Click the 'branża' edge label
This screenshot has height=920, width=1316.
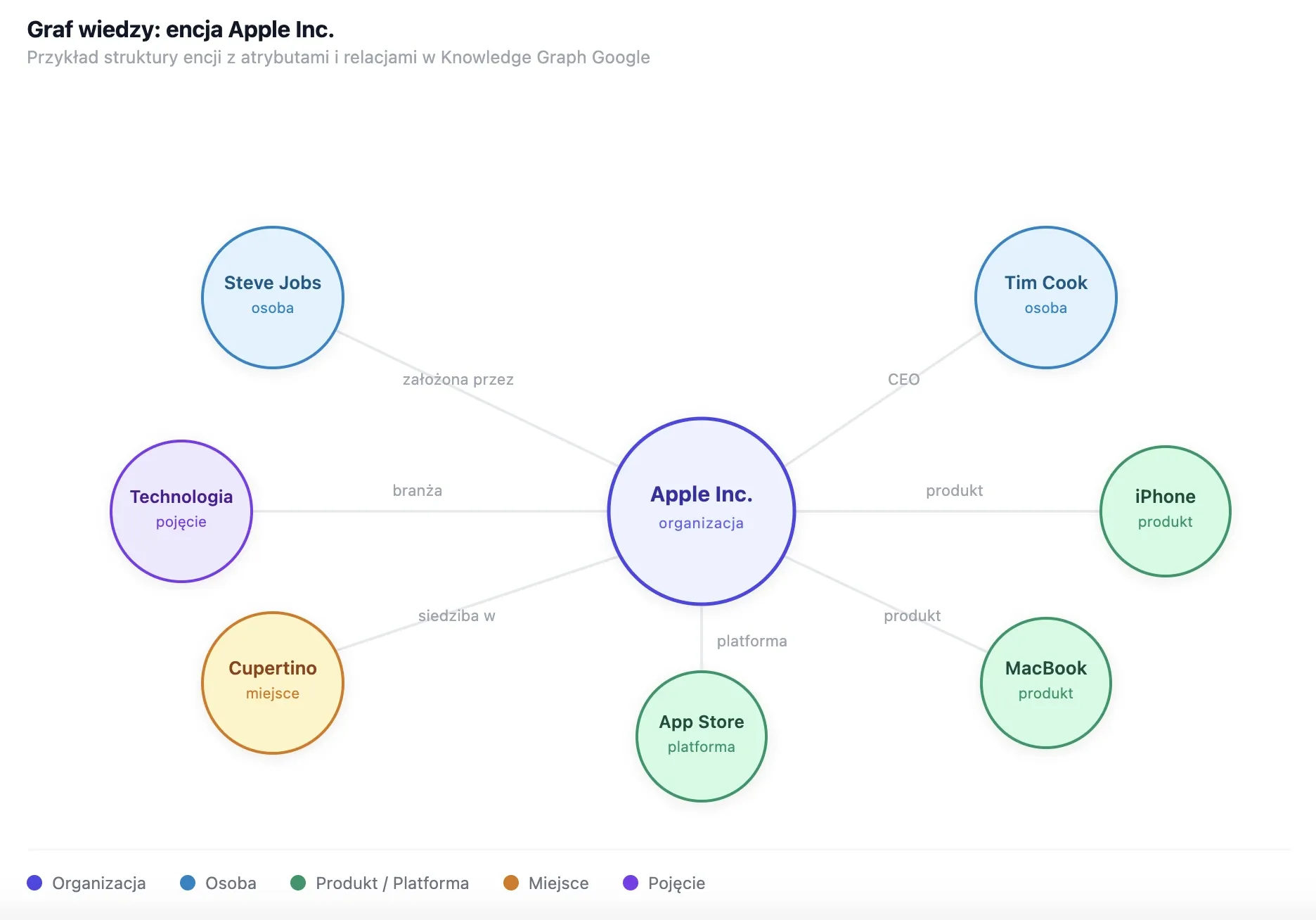click(418, 490)
